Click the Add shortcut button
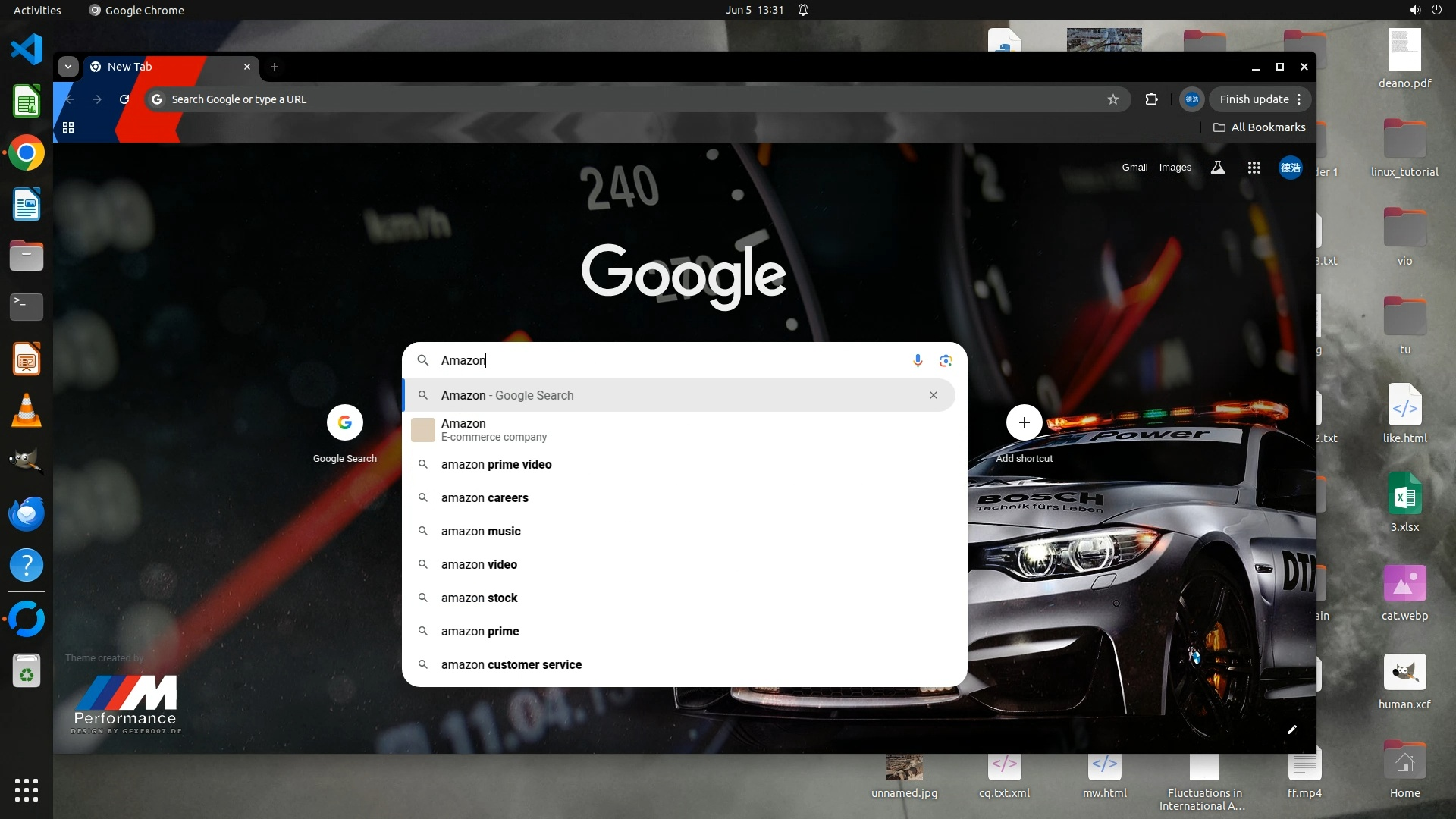Screen dimensions: 1456x819 point(1024,423)
